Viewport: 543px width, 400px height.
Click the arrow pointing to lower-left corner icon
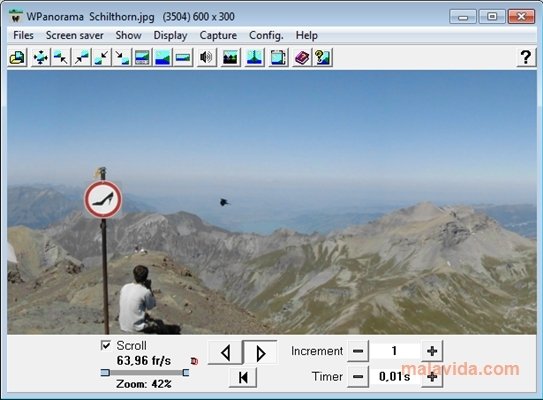tap(101, 57)
